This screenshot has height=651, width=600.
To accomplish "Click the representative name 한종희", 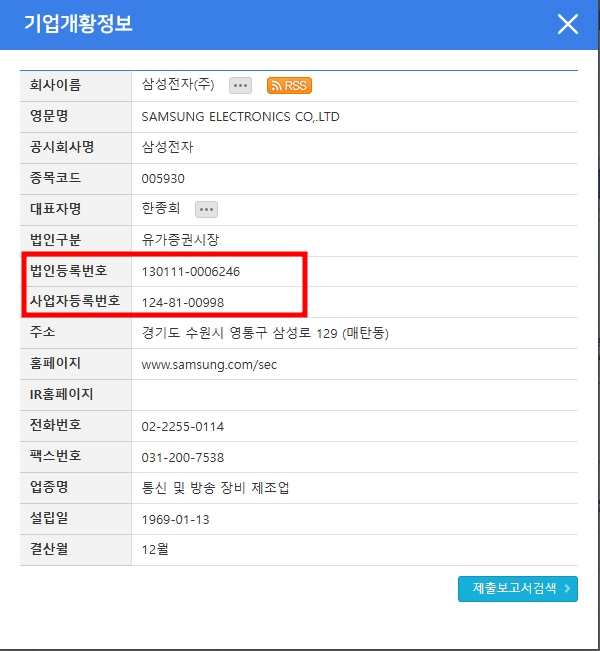I will pos(161,208).
